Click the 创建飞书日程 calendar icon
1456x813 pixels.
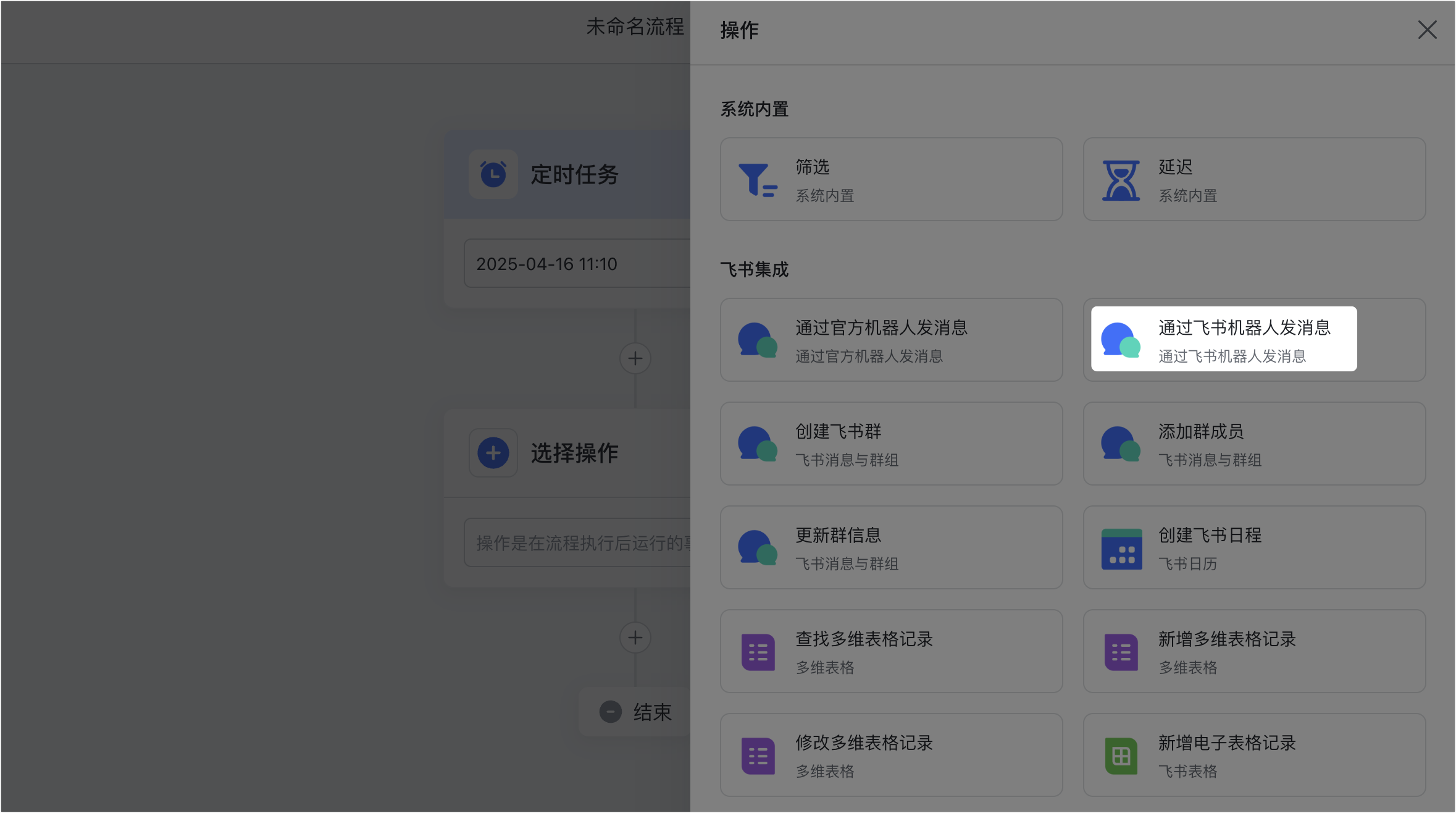[1121, 549]
